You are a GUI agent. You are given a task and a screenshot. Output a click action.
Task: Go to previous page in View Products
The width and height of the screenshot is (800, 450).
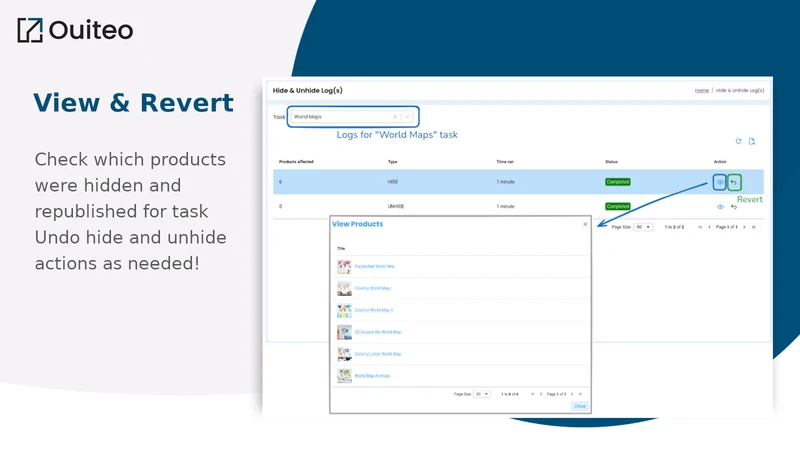point(541,394)
